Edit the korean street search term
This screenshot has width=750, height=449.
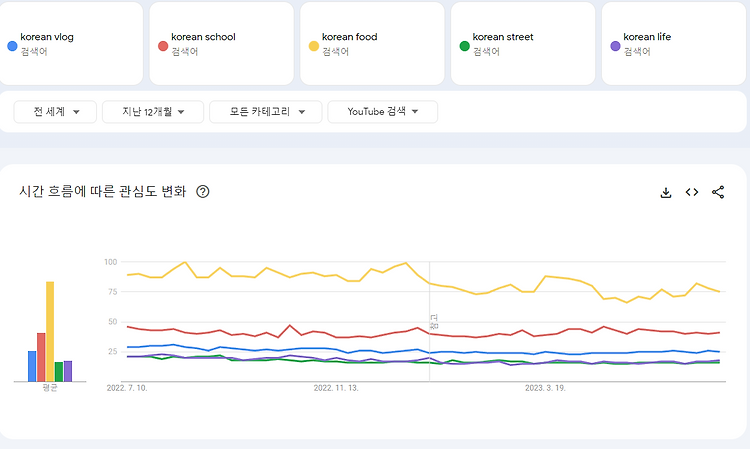click(x=503, y=37)
